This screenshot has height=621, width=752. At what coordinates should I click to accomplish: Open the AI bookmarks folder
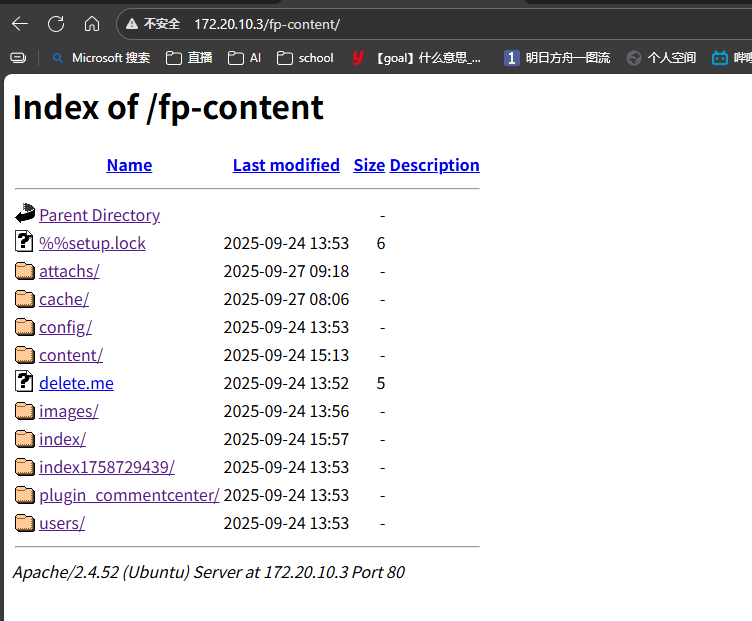click(244, 58)
